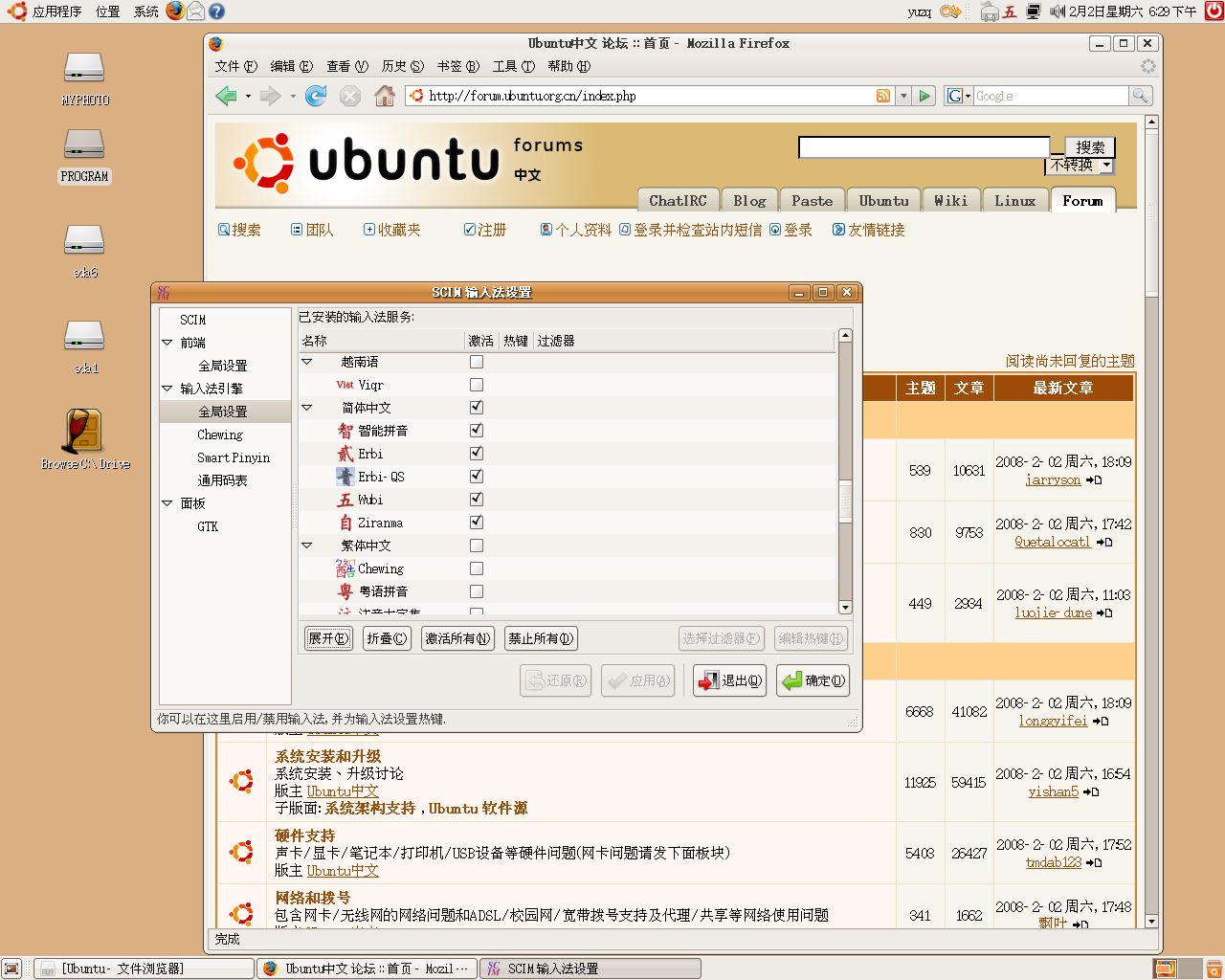
Task: Click the 退出 button in SCIM dialog
Action: click(730, 680)
